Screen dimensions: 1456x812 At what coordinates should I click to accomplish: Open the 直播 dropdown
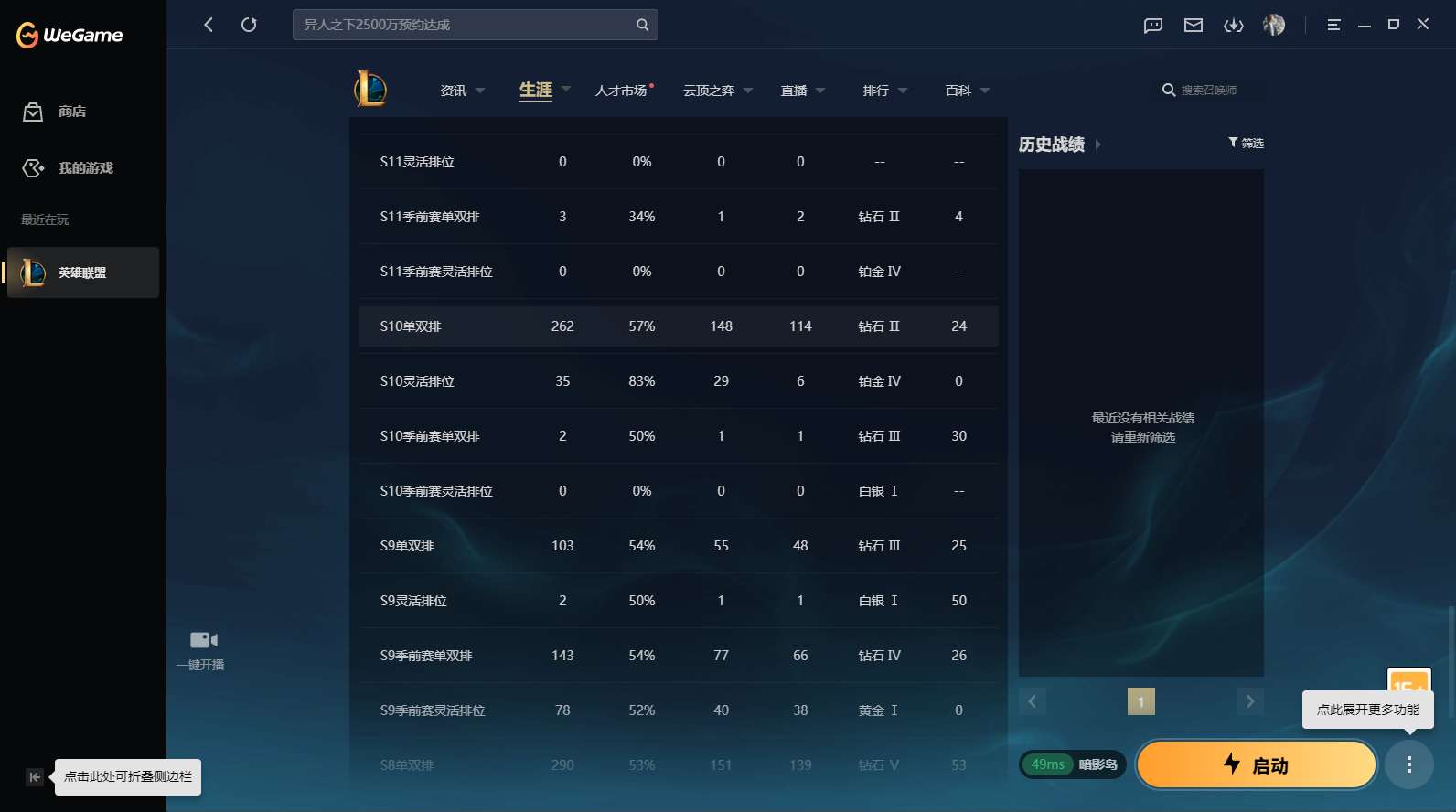pos(803,91)
